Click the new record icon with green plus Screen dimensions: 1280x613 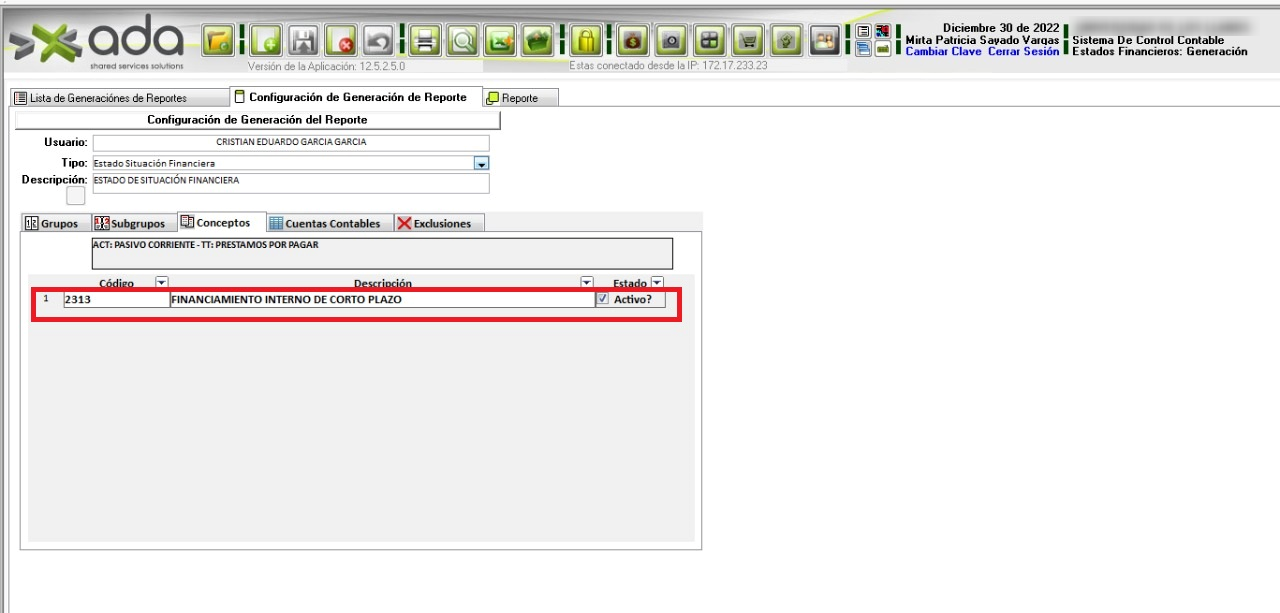tap(265, 41)
